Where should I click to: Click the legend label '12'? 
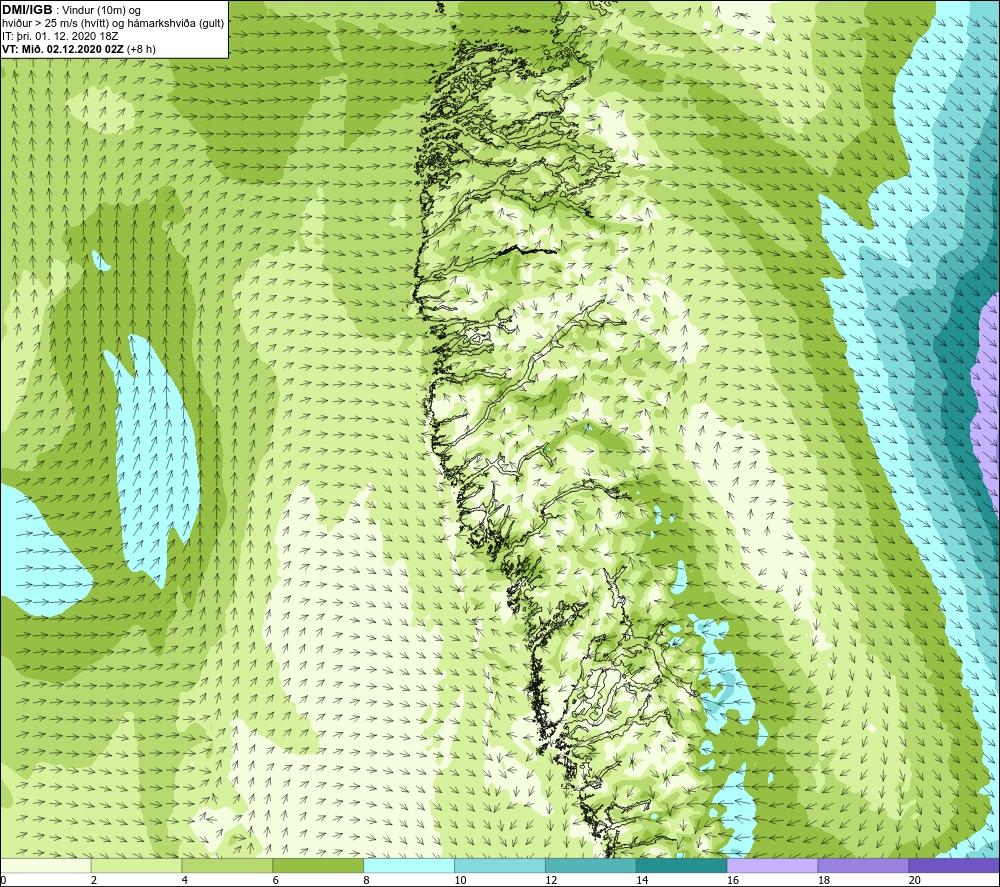pyautogui.click(x=552, y=881)
